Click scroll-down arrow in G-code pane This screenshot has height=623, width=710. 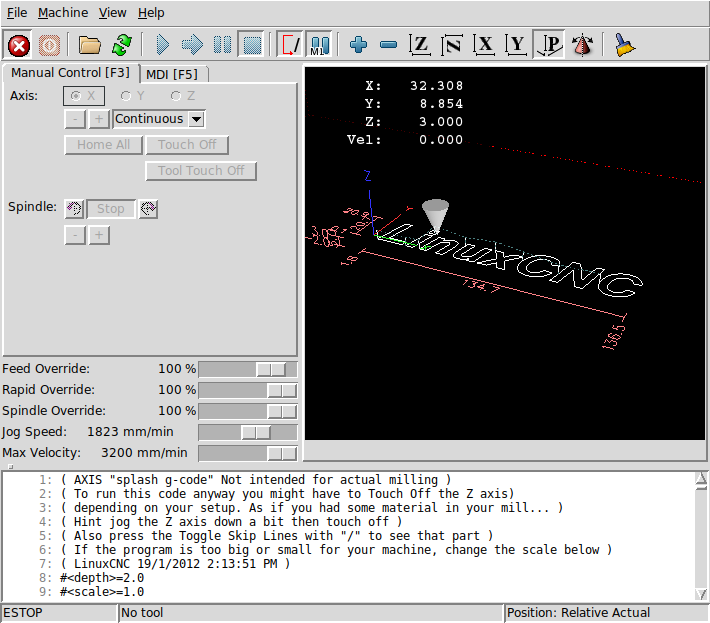(x=701, y=594)
